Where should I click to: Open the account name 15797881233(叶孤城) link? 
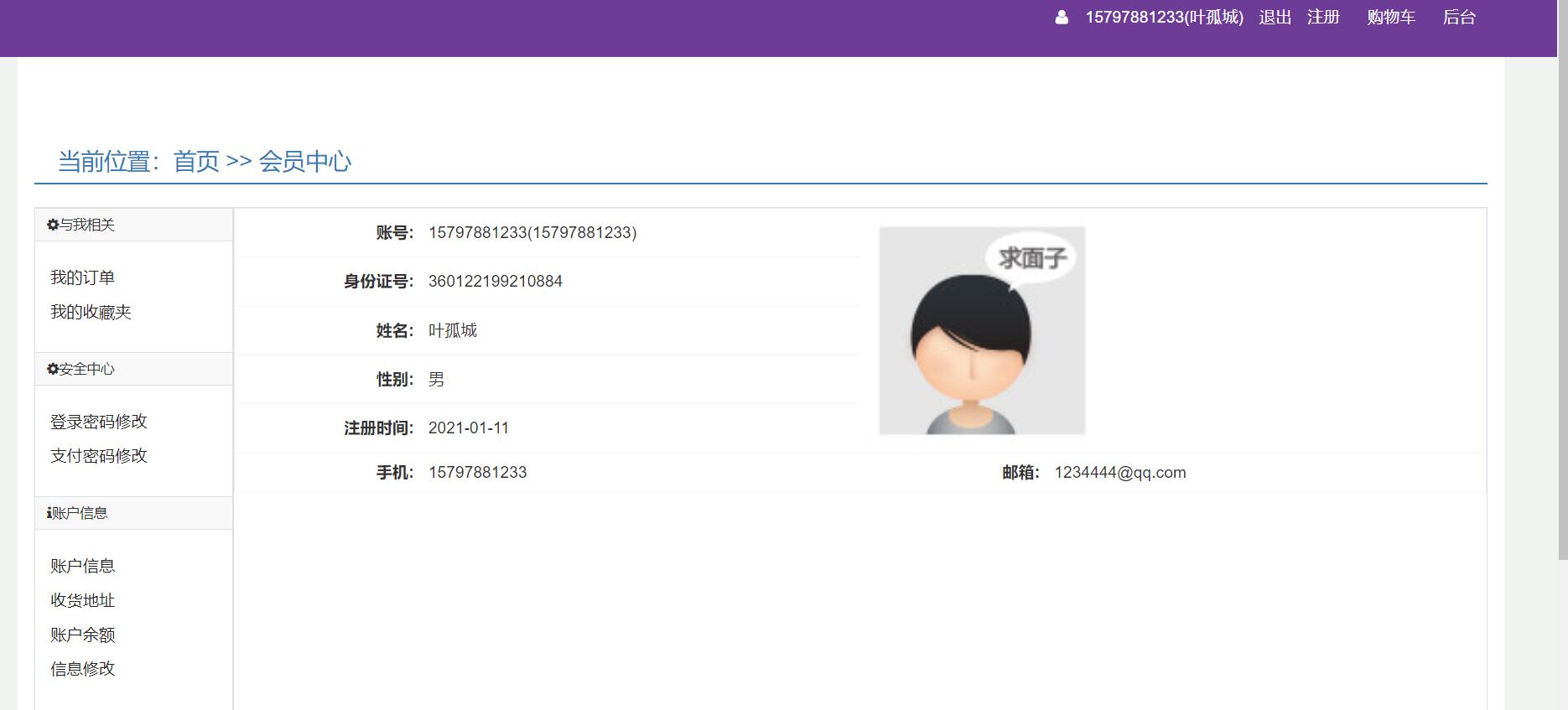tap(1164, 17)
